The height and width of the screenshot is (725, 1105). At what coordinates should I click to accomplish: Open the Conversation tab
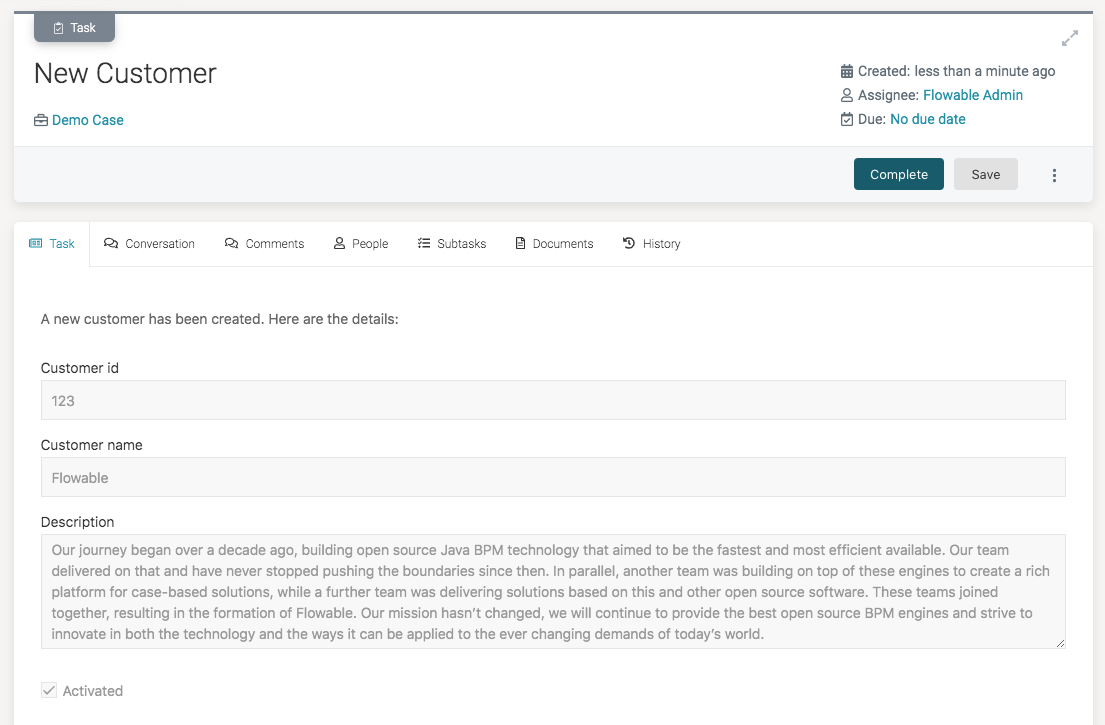[150, 244]
